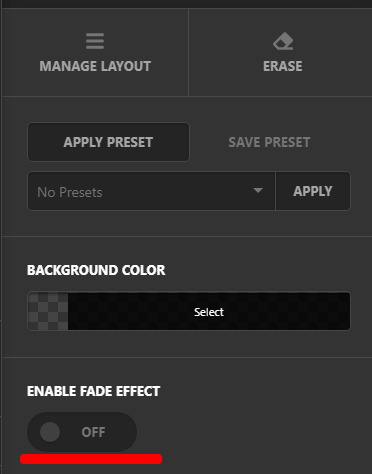This screenshot has height=474, width=372.
Task: Click the BACKGROUND COLOR heading
Action: pyautogui.click(x=96, y=270)
